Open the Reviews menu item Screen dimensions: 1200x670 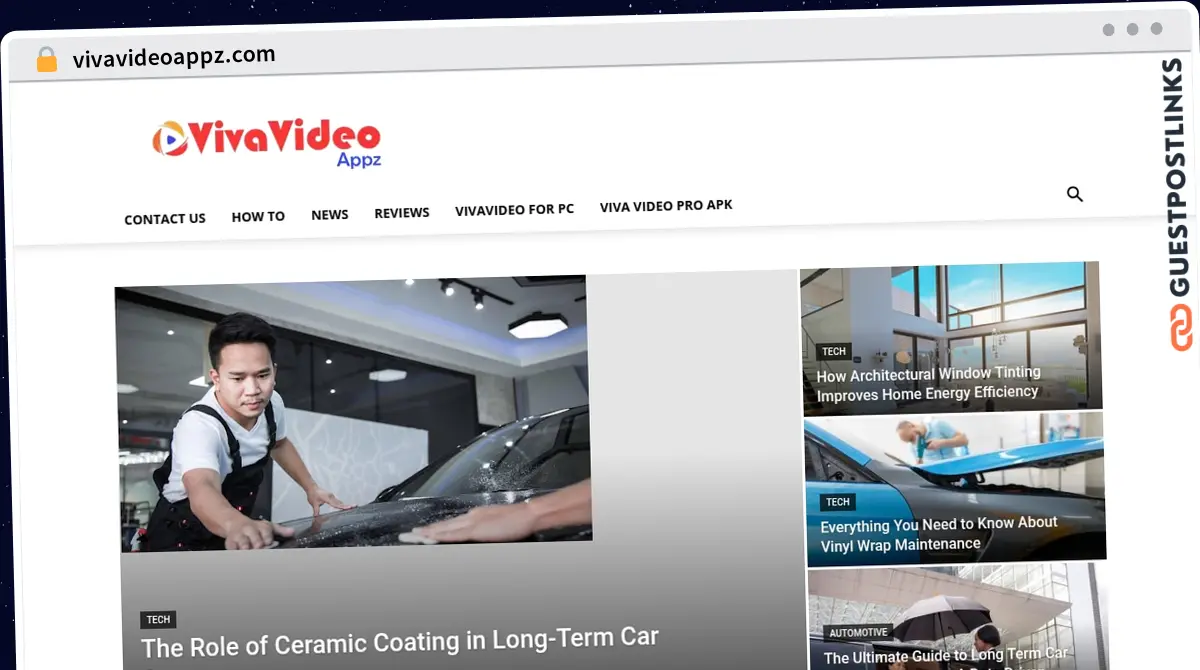(x=402, y=212)
